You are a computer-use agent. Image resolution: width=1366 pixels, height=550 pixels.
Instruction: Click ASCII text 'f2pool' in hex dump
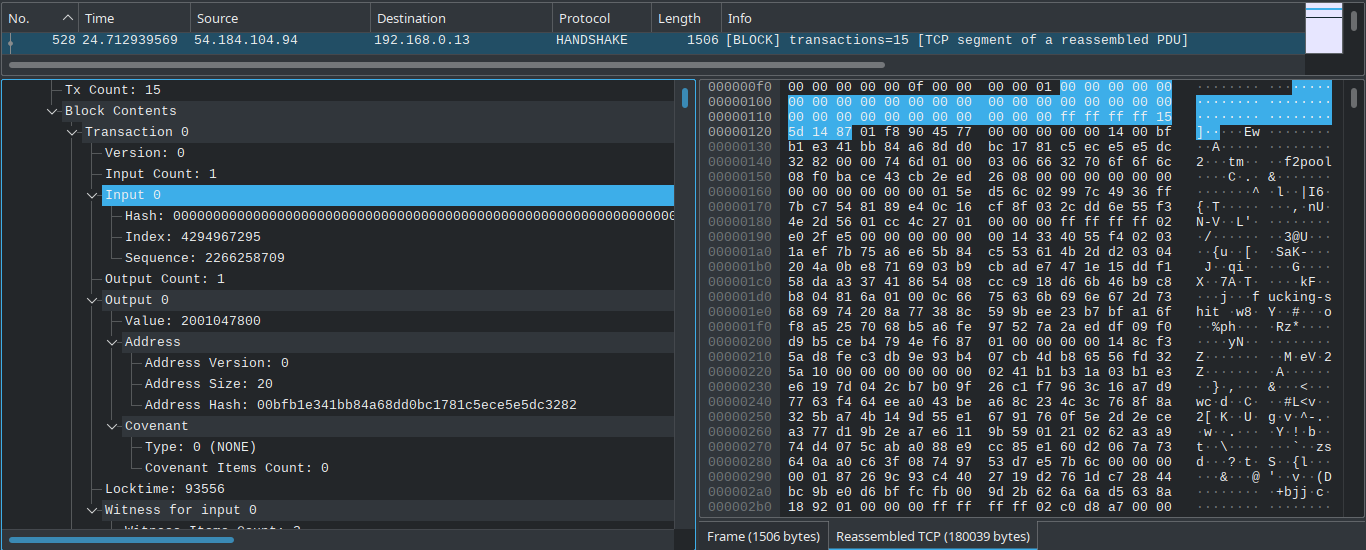coord(1308,162)
